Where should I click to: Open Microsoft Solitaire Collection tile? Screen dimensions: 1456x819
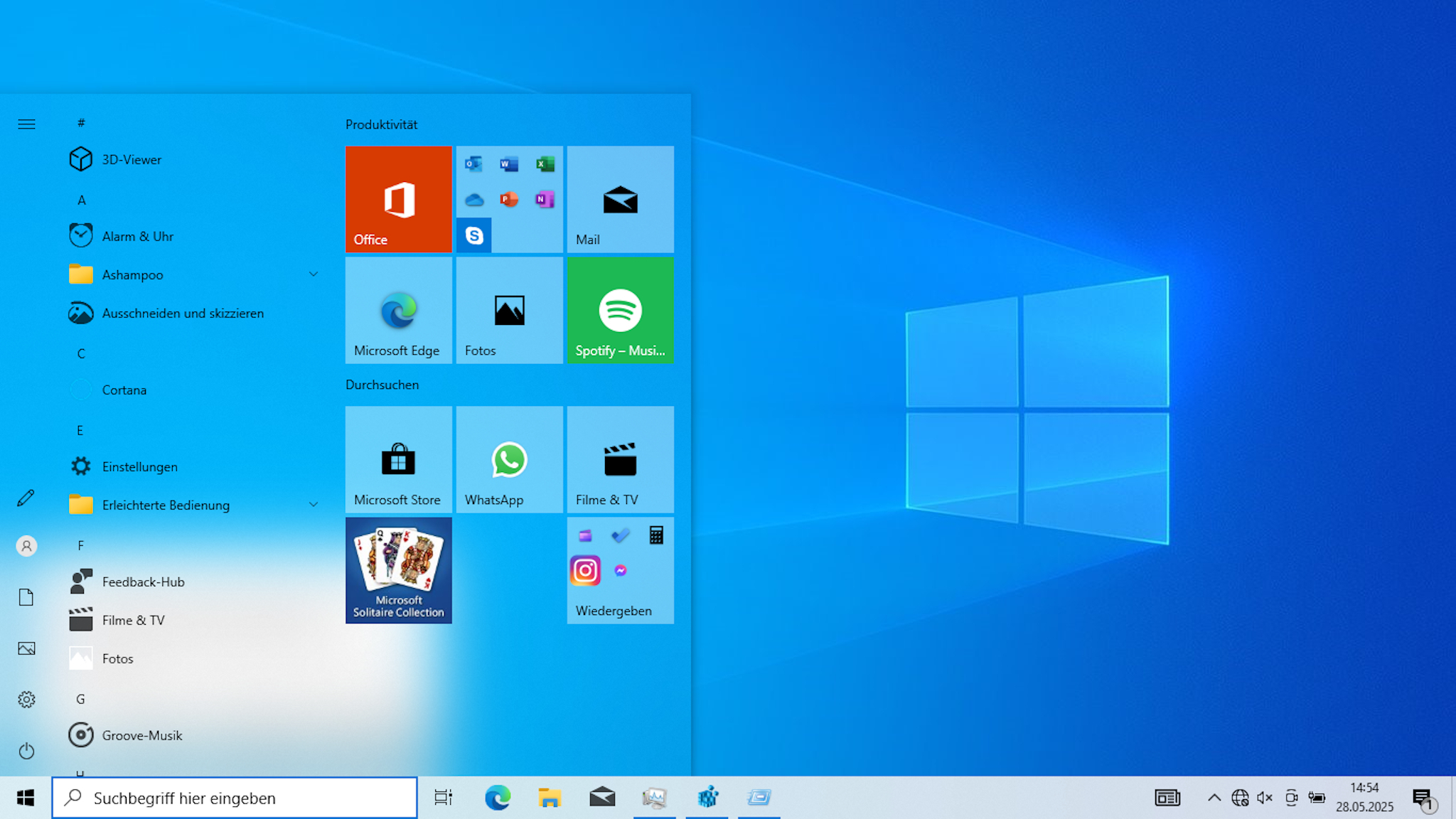coord(398,570)
